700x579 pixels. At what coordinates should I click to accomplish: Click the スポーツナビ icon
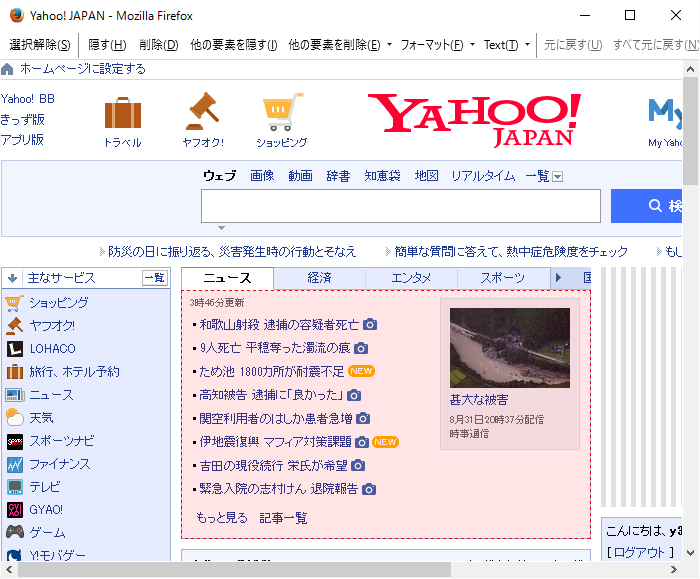(x=15, y=442)
